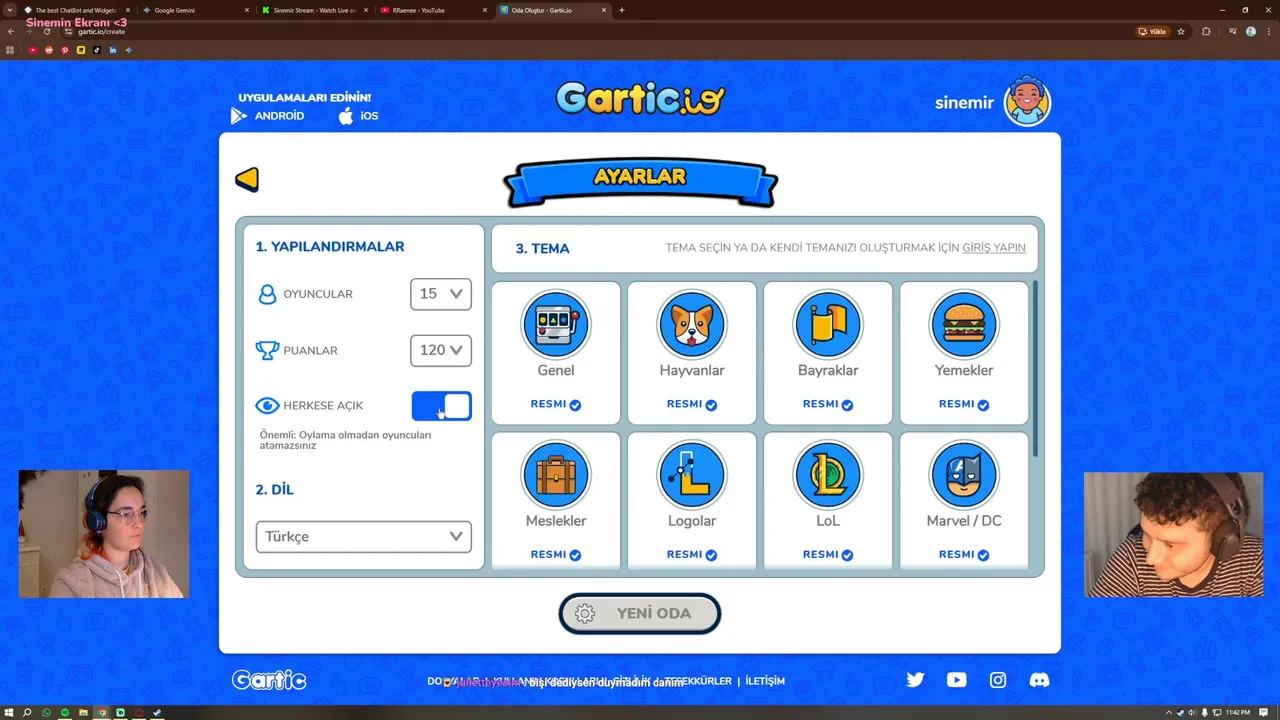Image resolution: width=1280 pixels, height=720 pixels.
Task: Click the Giriş Yapın login link
Action: [994, 248]
